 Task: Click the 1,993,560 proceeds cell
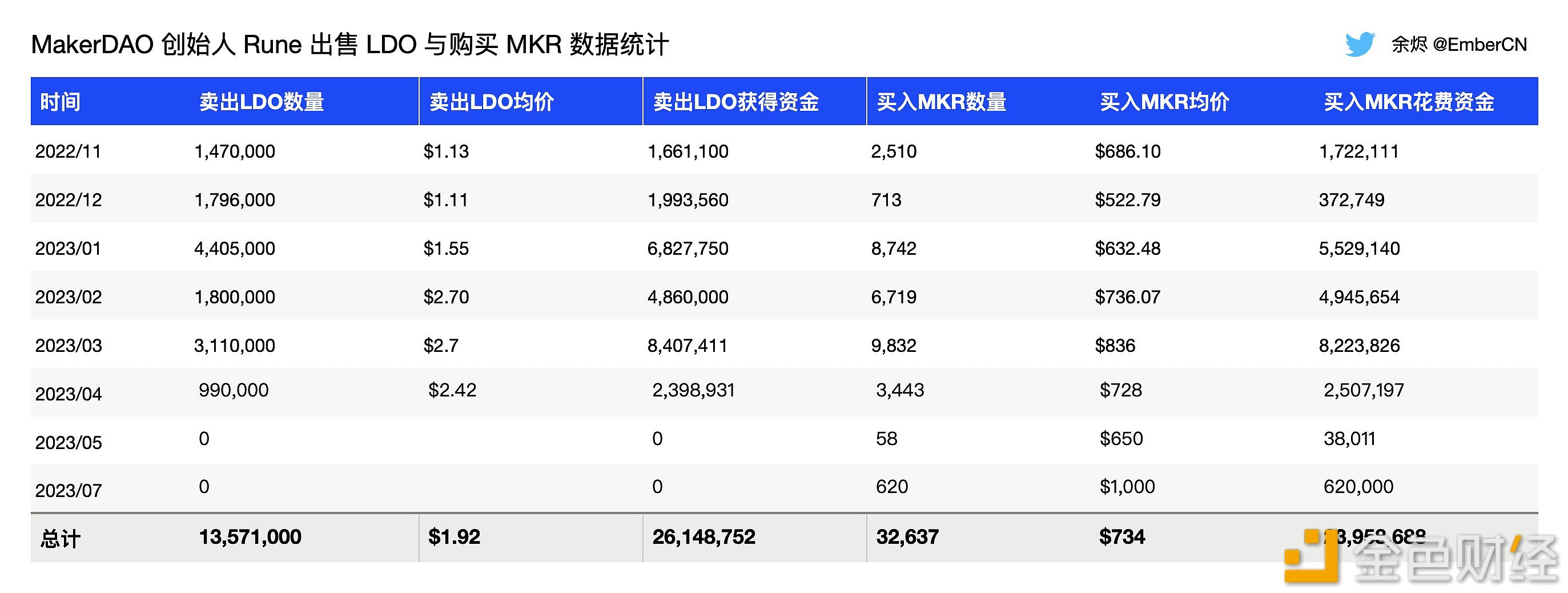click(688, 200)
